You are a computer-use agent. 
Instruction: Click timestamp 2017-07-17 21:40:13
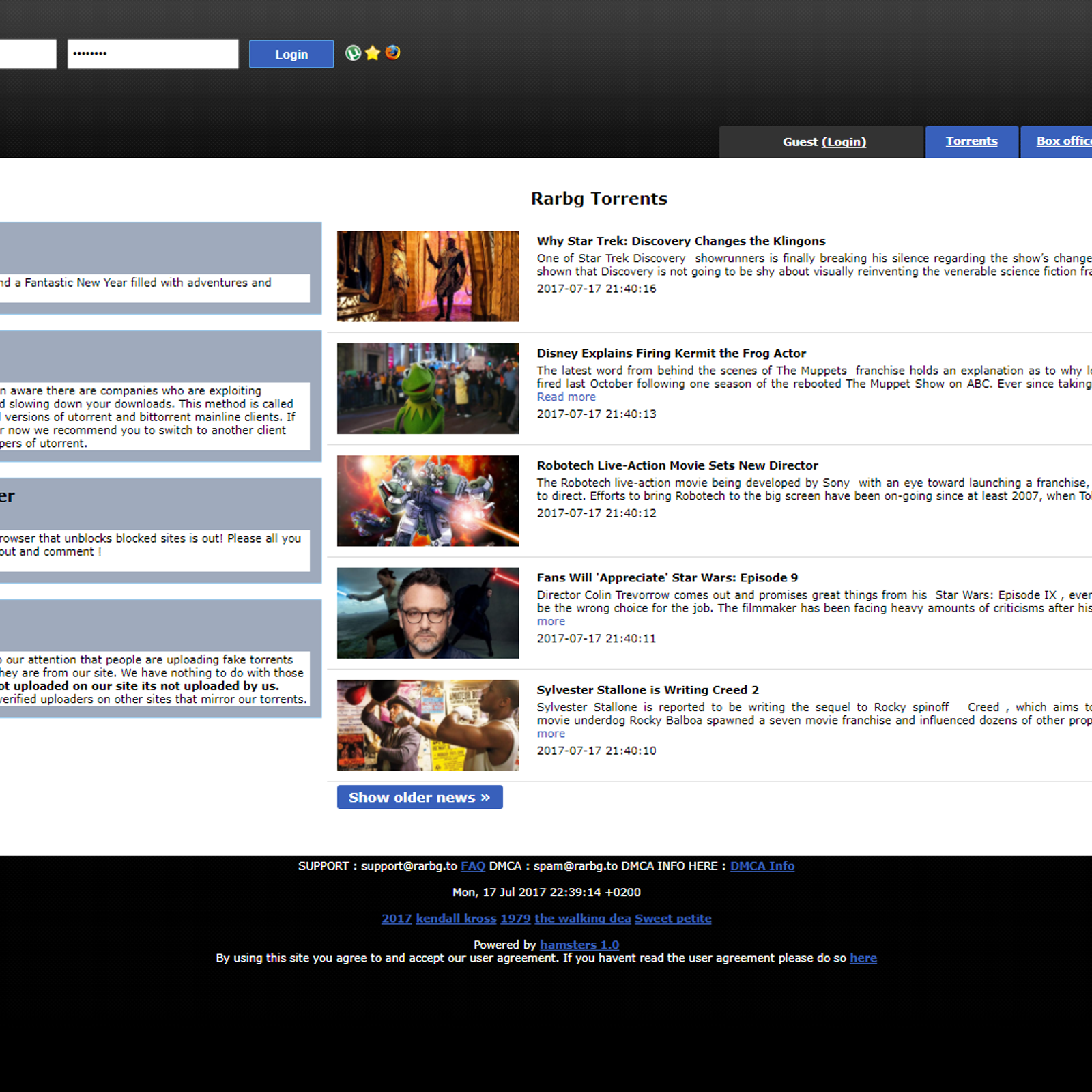597,414
